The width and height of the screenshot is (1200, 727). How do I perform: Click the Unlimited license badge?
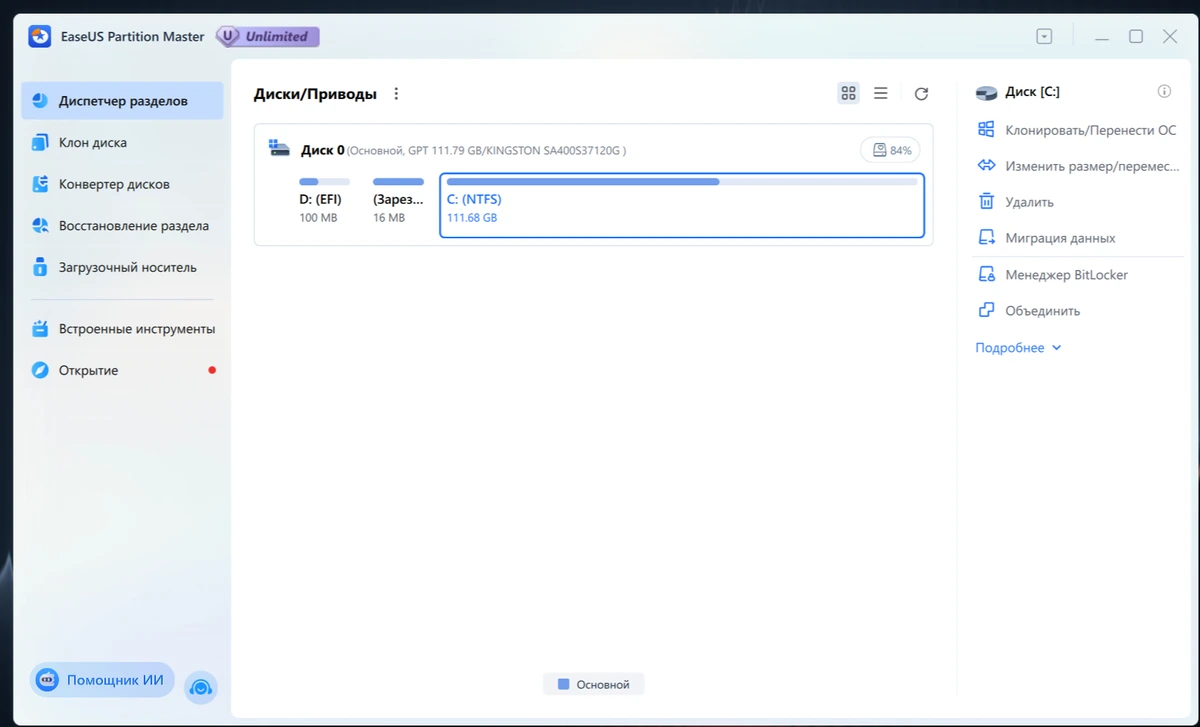pyautogui.click(x=267, y=37)
